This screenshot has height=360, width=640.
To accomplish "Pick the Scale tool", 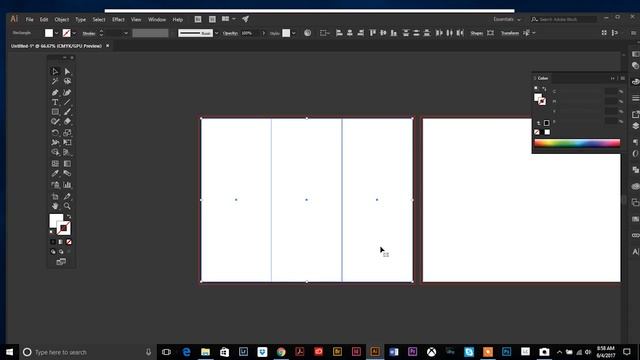I will pyautogui.click(x=67, y=132).
